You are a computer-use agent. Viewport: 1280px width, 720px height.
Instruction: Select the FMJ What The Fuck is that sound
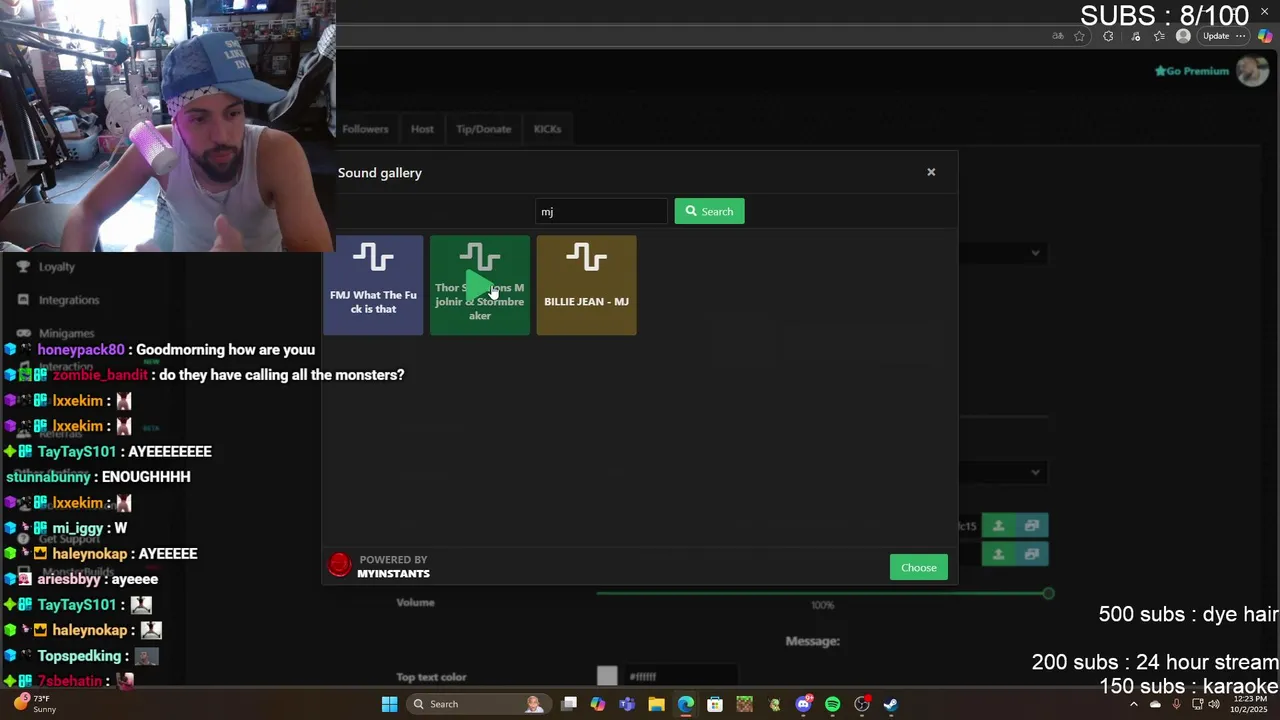tap(373, 285)
